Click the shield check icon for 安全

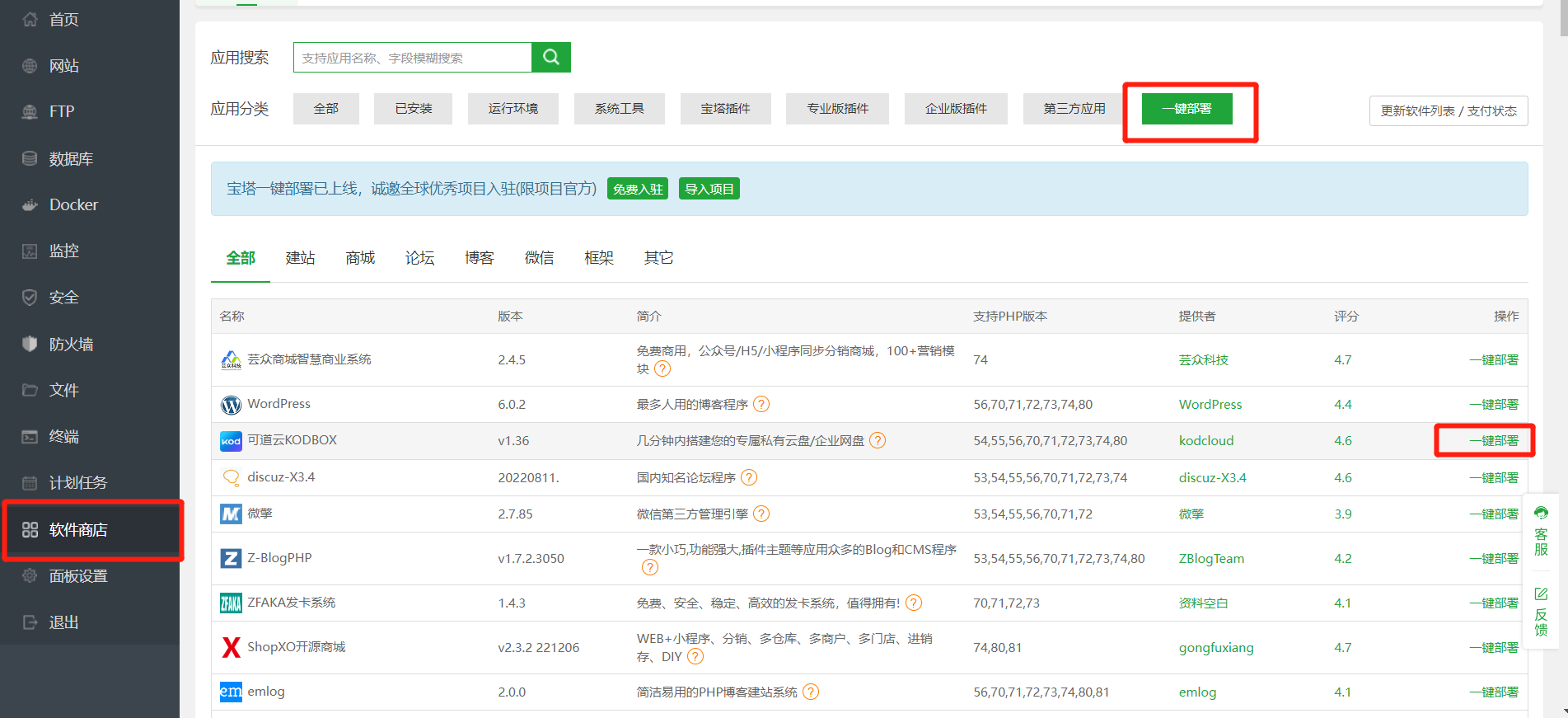click(x=30, y=298)
